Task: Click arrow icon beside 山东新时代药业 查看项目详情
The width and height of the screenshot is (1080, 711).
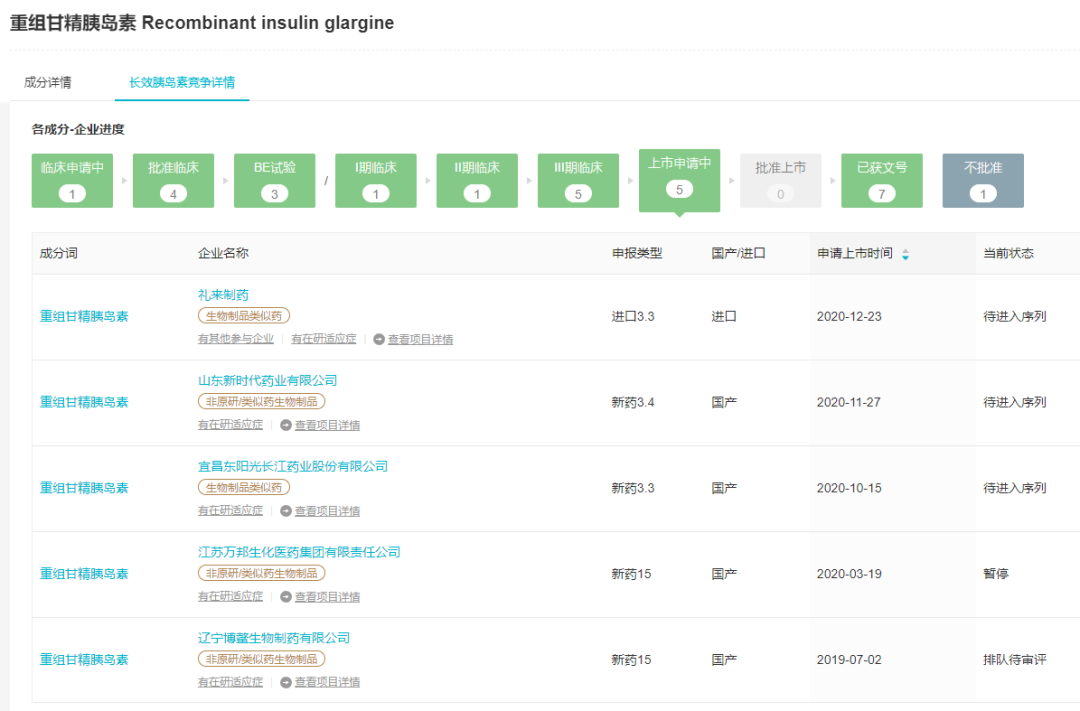Action: [x=286, y=425]
